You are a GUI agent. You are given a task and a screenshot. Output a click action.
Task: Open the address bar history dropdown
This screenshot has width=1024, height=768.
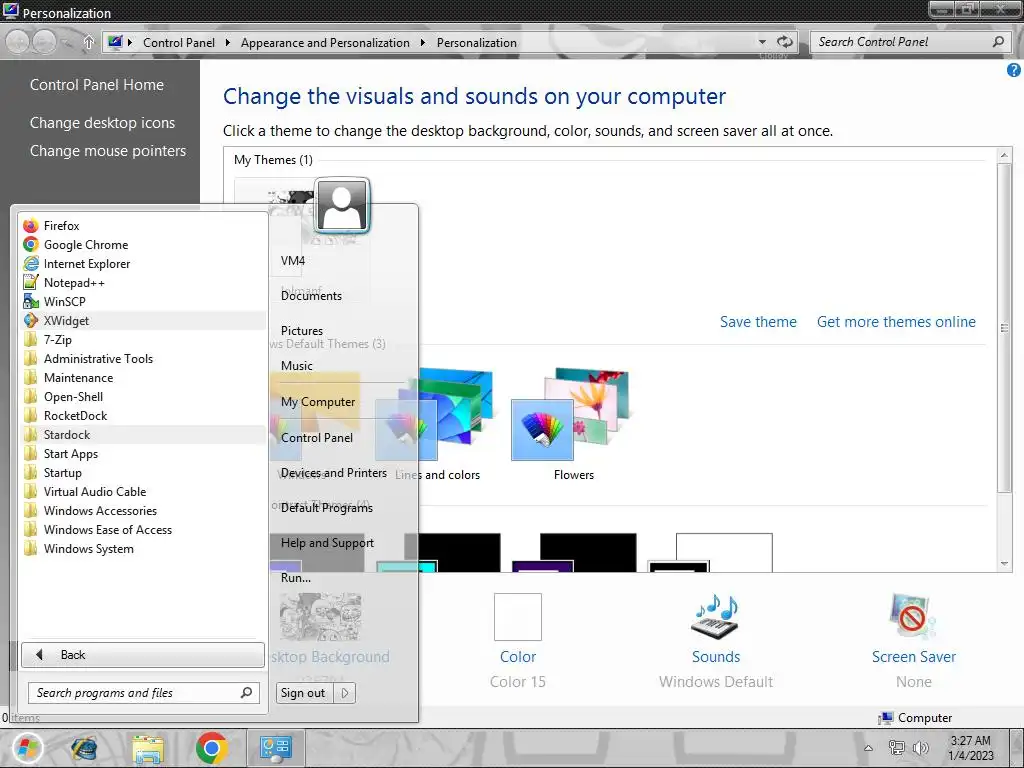click(x=762, y=42)
